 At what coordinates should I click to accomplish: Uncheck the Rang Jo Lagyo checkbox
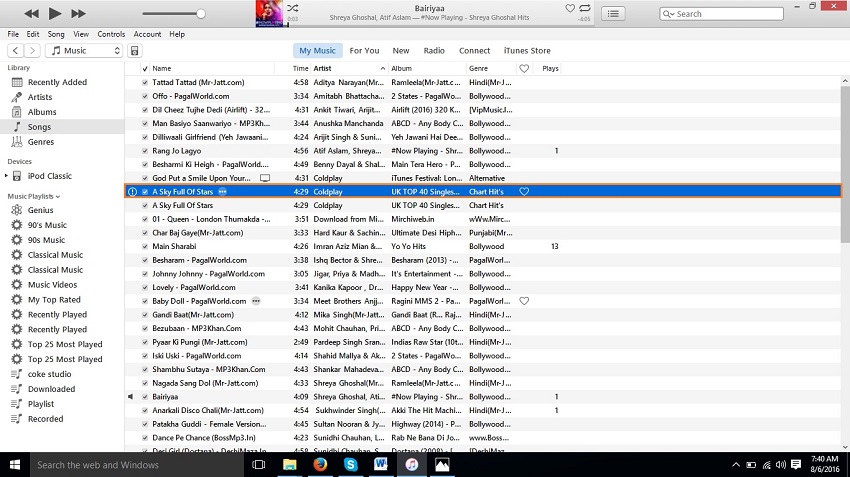pyautogui.click(x=145, y=150)
